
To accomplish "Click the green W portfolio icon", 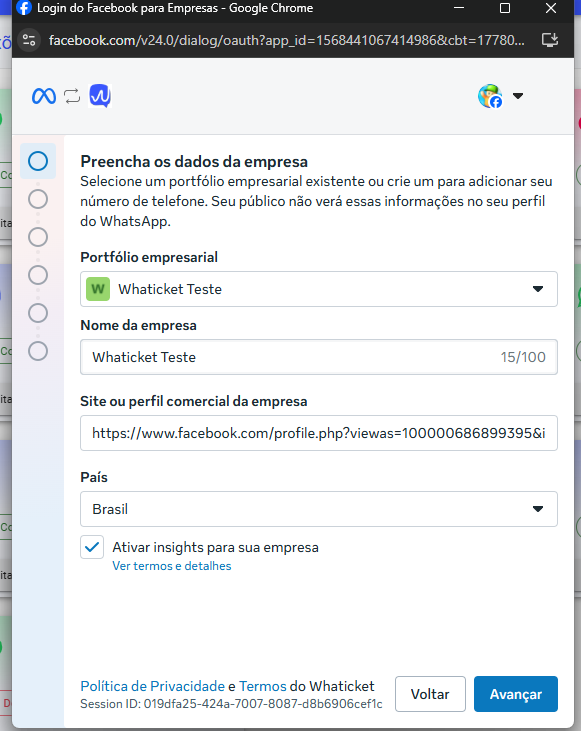I will (98, 289).
